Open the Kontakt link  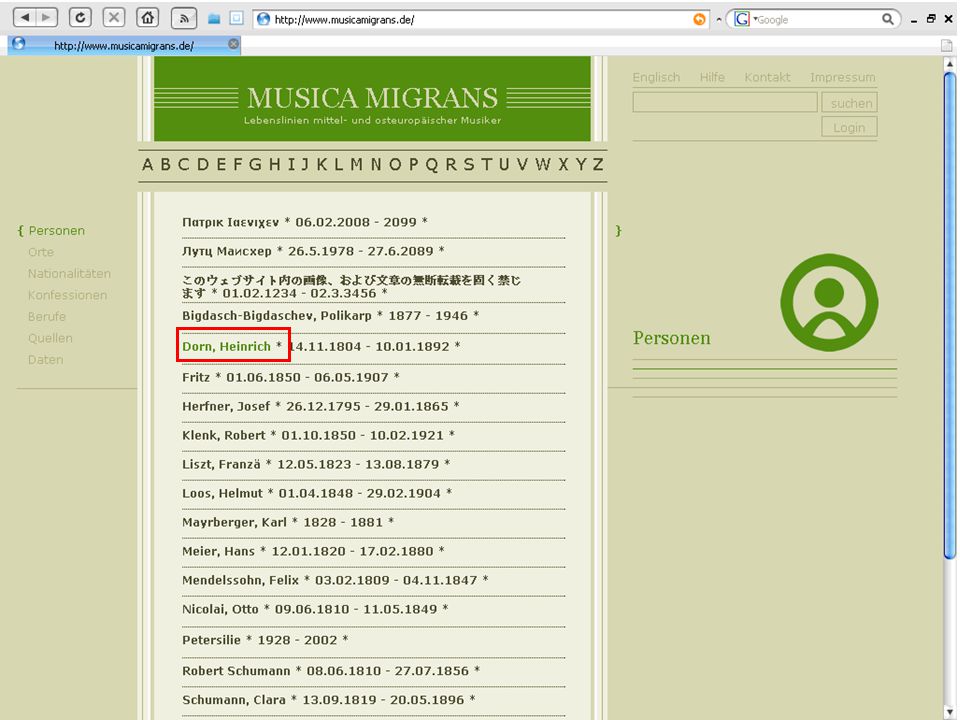pyautogui.click(x=767, y=77)
